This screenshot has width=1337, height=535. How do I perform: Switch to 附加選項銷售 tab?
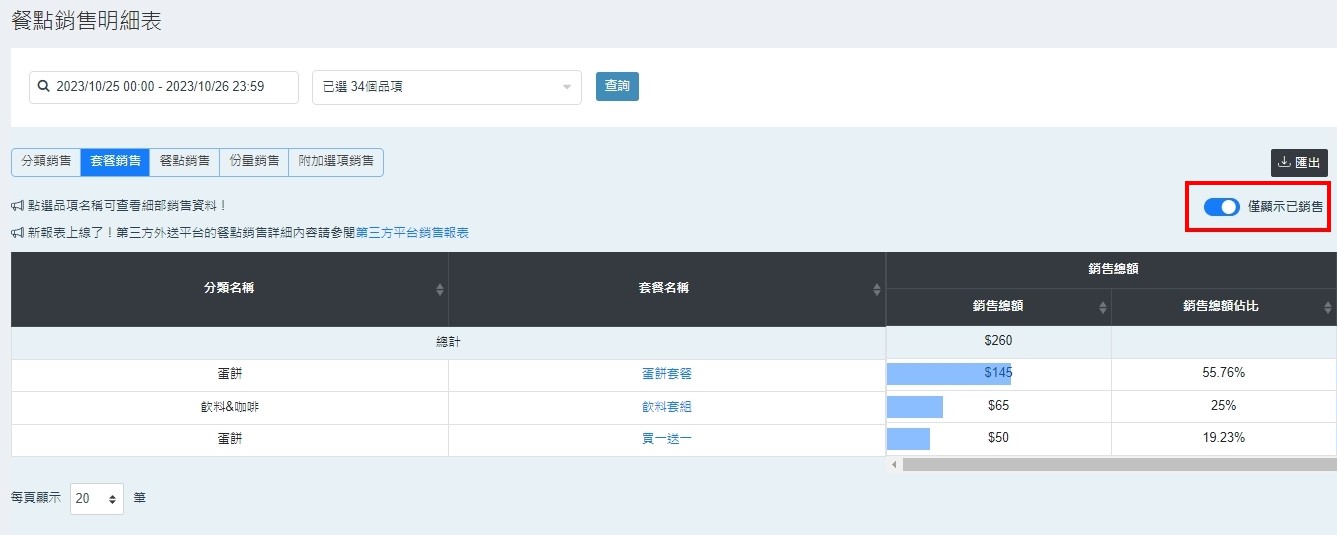(336, 162)
